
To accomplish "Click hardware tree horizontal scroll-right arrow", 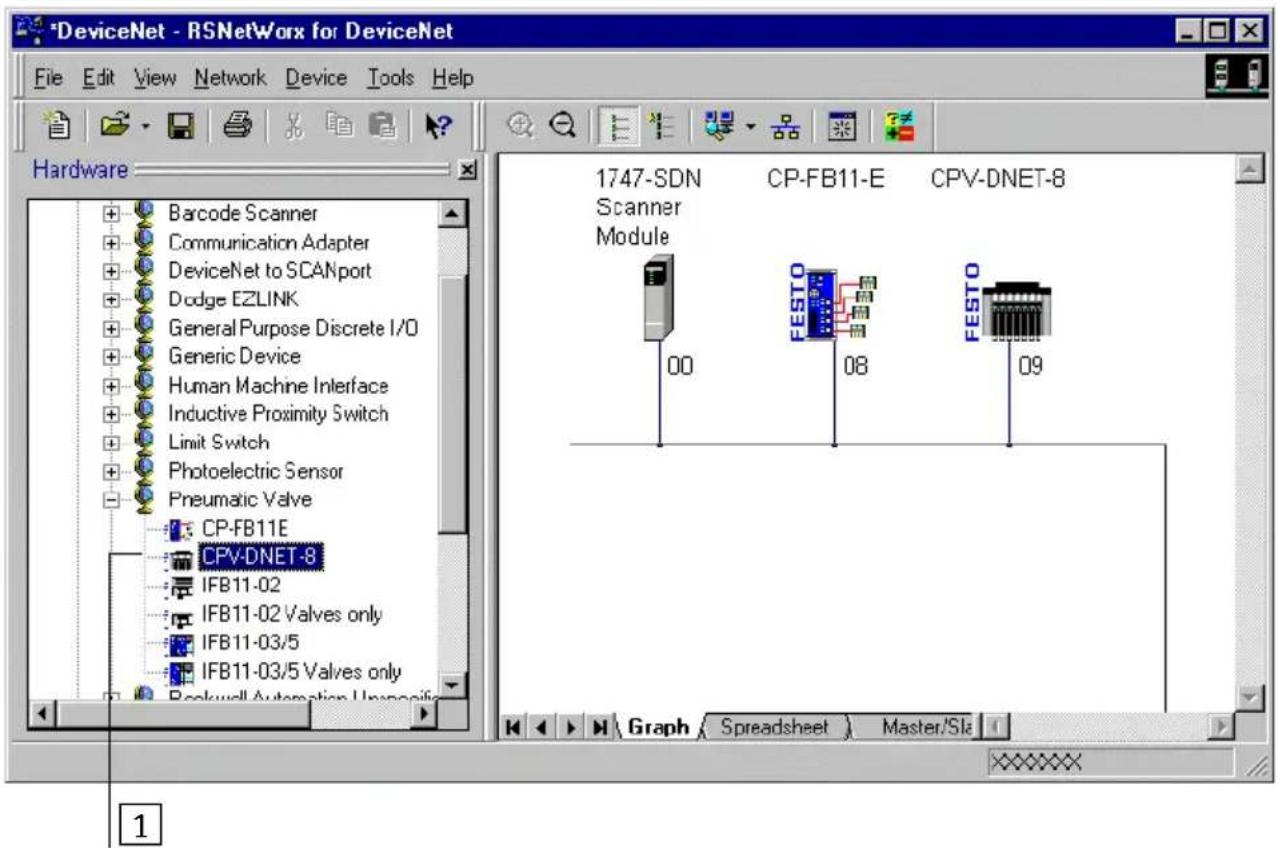I will coord(425,714).
